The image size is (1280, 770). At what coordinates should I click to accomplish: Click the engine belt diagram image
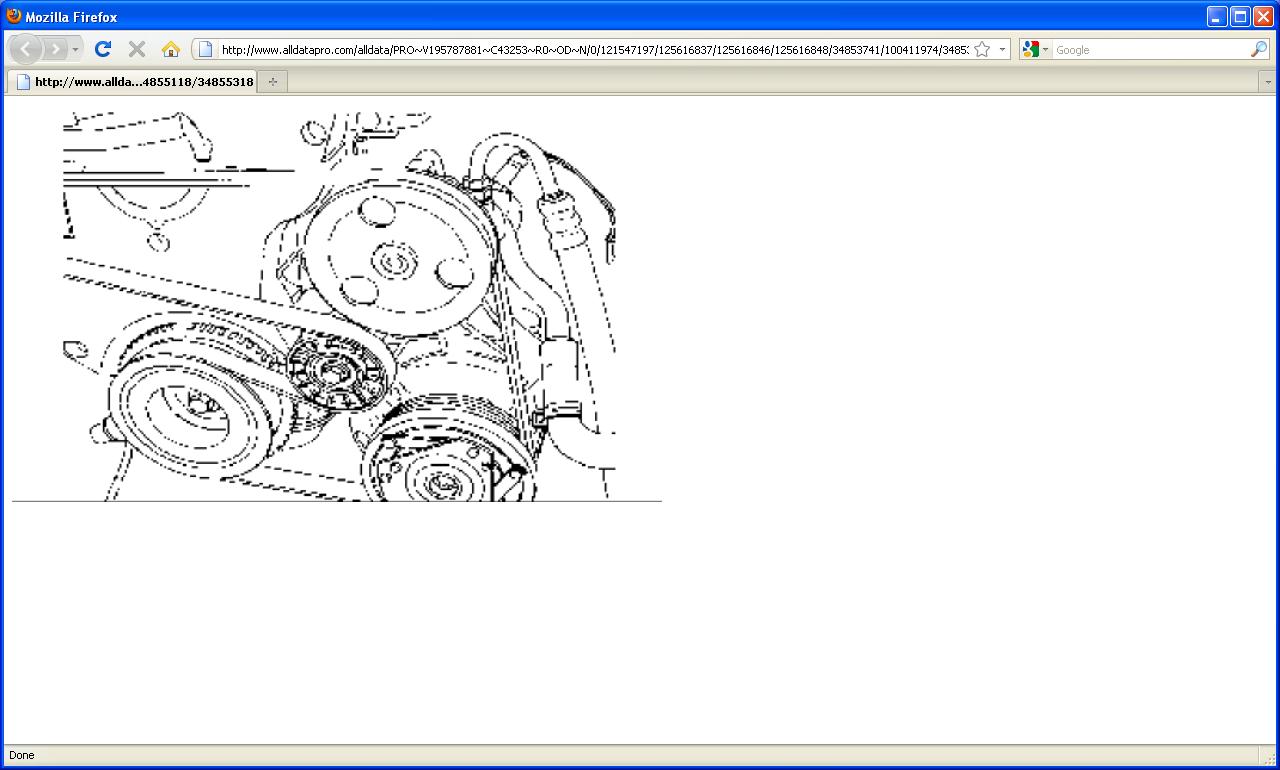(339, 306)
